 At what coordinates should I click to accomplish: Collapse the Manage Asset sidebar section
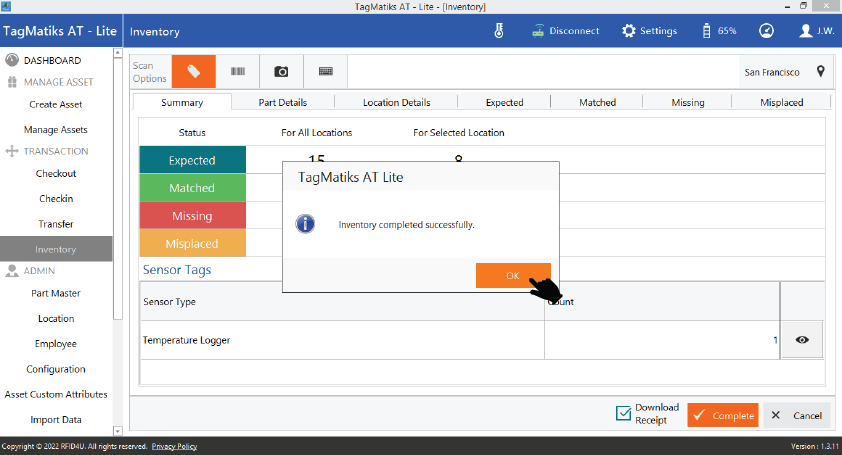56,82
